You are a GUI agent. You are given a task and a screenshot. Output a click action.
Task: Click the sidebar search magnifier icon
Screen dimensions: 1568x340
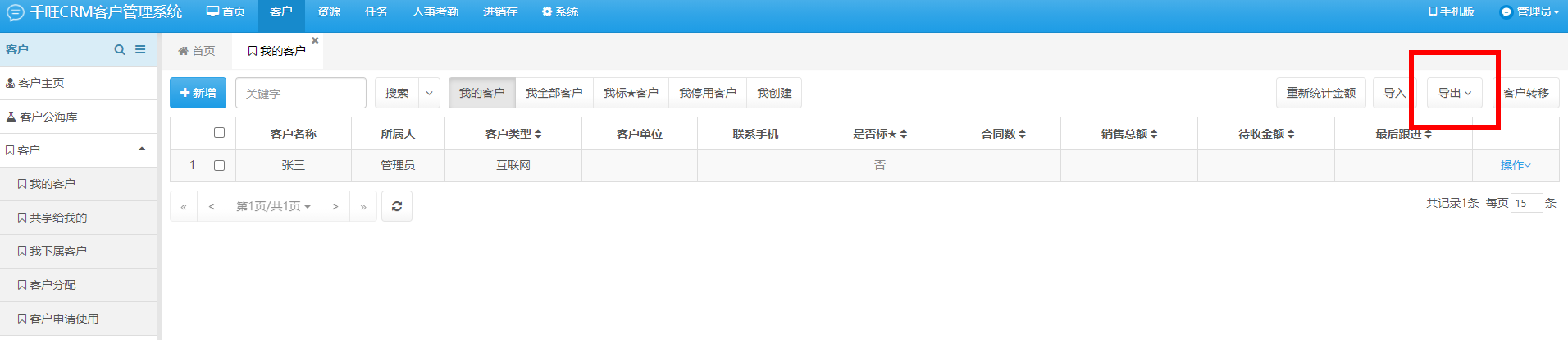(x=120, y=50)
